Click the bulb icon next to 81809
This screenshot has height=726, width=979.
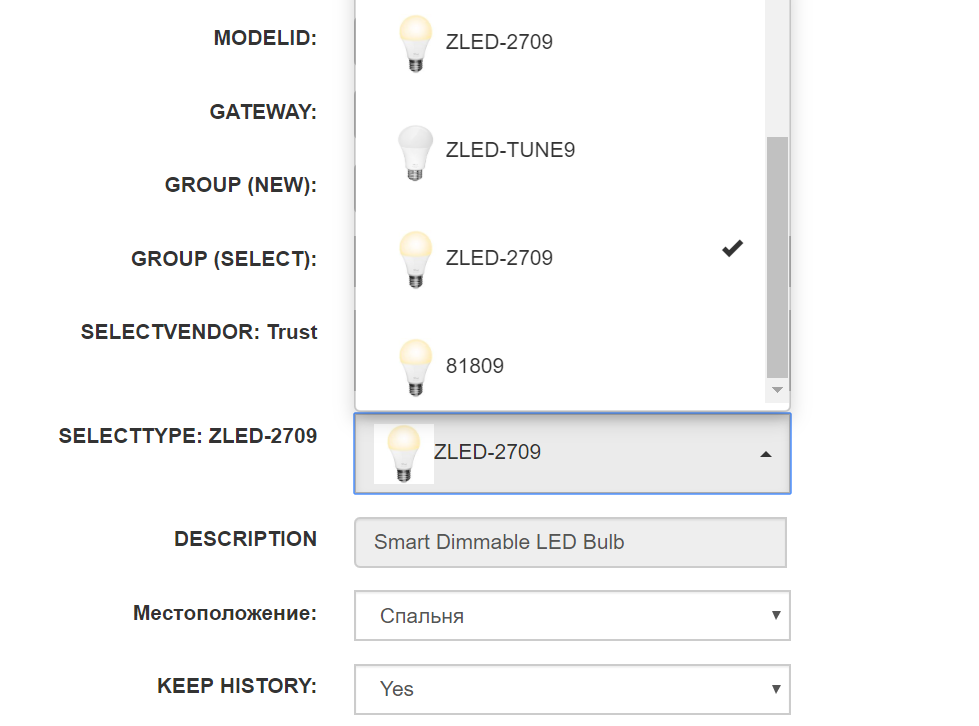pos(415,367)
